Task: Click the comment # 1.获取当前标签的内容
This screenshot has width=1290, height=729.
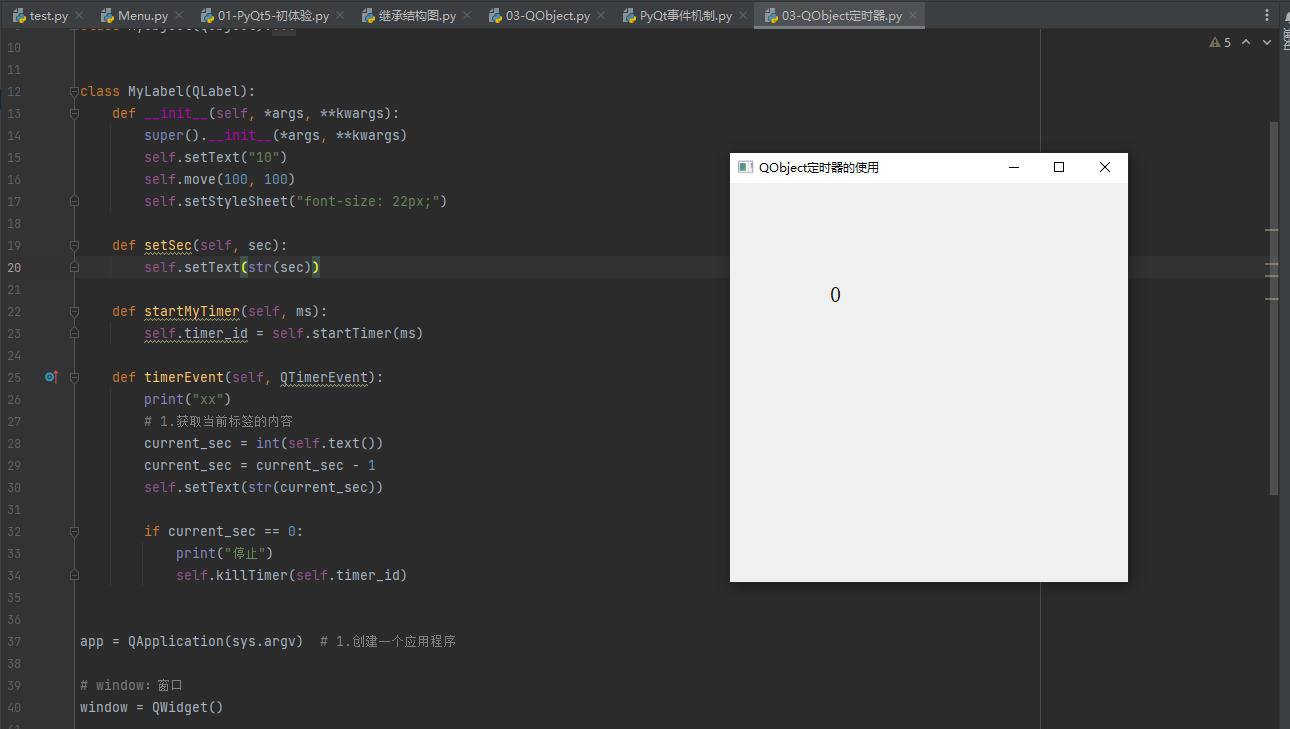Action: pos(218,422)
